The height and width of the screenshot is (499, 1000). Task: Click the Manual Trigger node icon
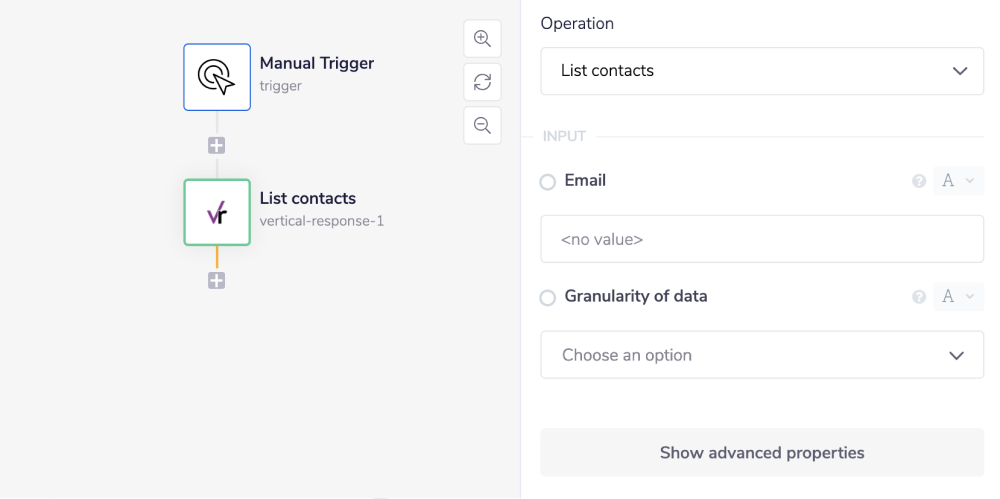tap(217, 77)
